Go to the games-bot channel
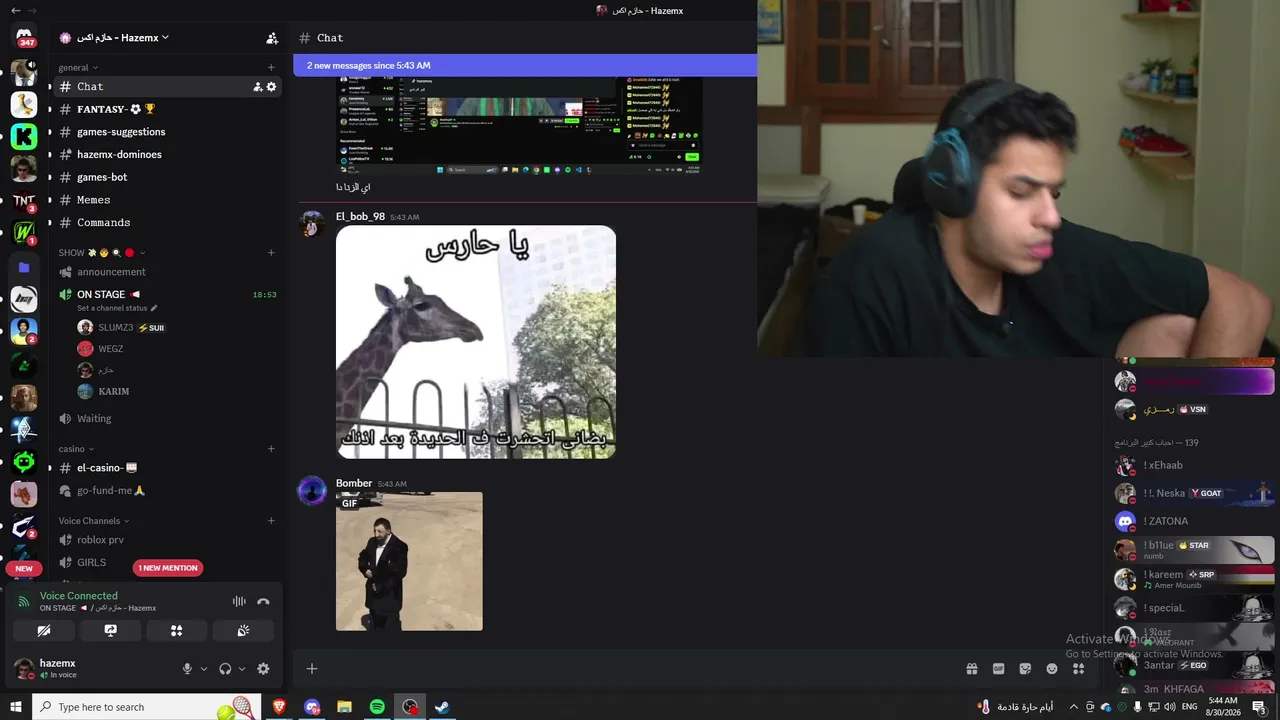The image size is (1280, 720). tap(166, 177)
